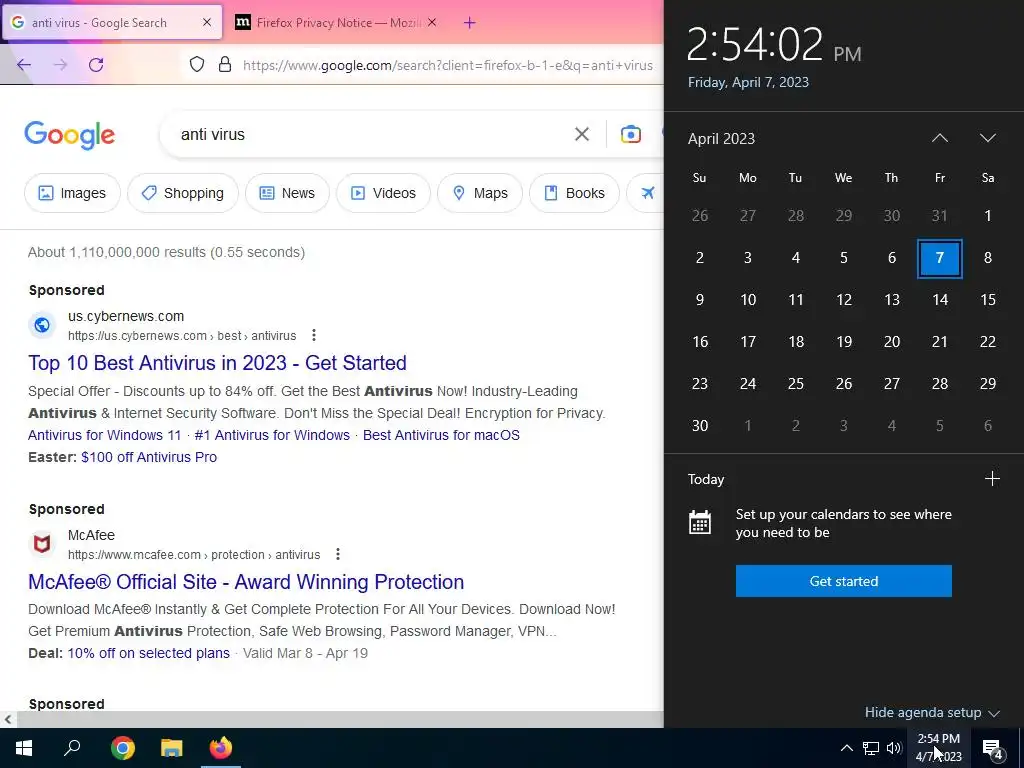
Task: Open the Google logo homepage
Action: (69, 135)
